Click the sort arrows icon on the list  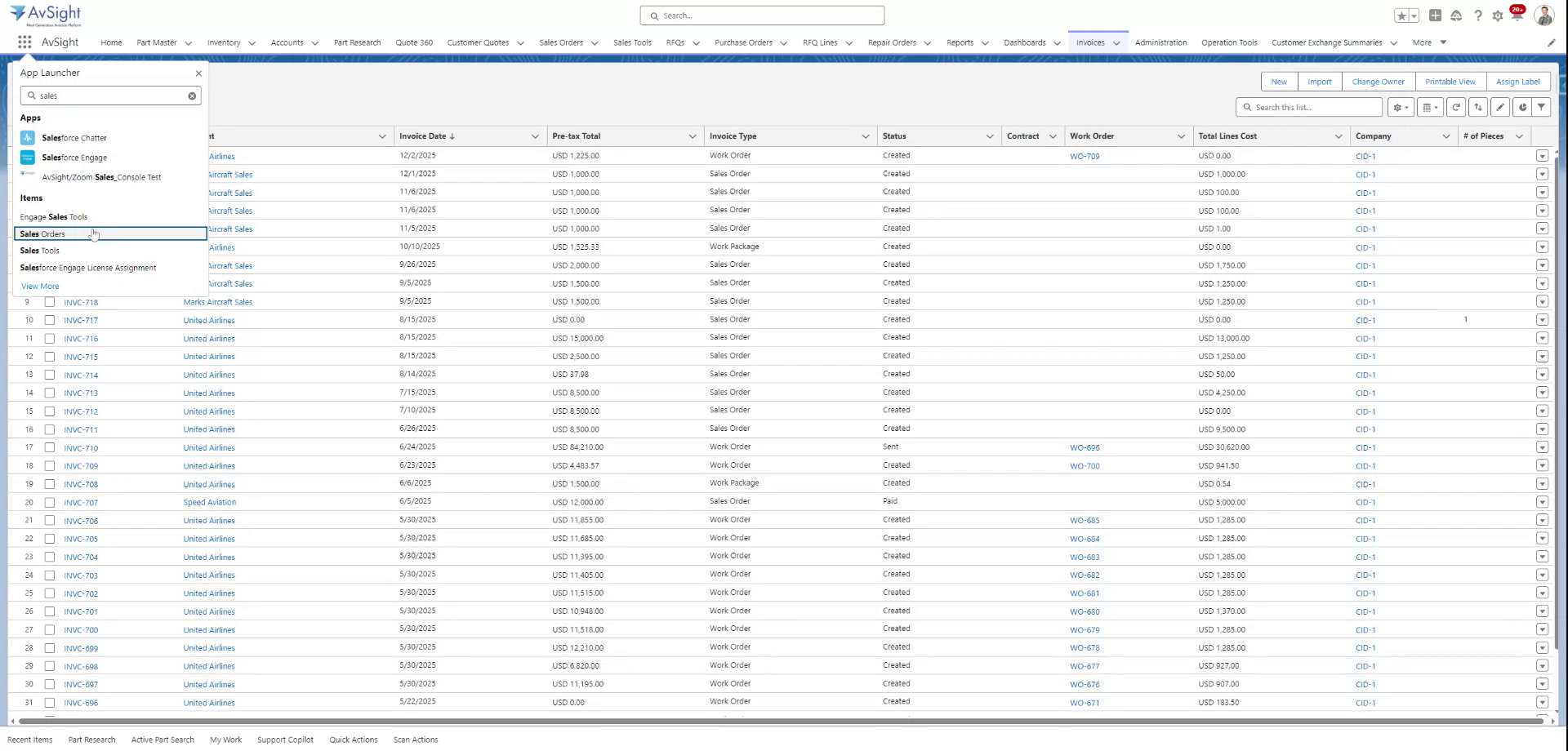(x=1478, y=107)
